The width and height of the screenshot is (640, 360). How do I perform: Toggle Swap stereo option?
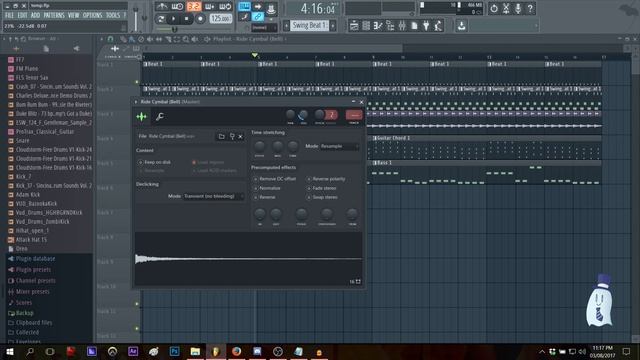pos(322,197)
